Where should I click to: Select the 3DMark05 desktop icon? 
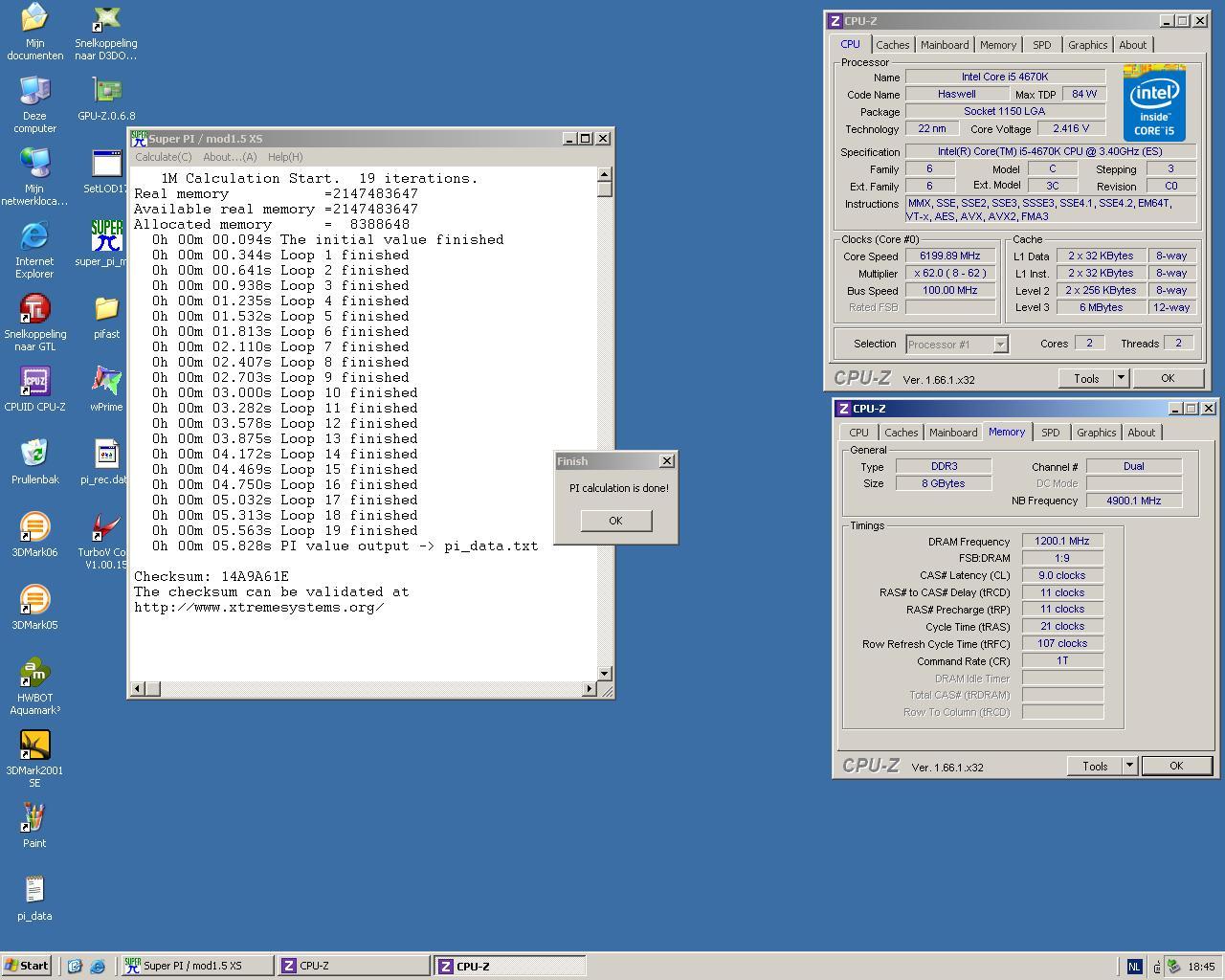(x=34, y=607)
